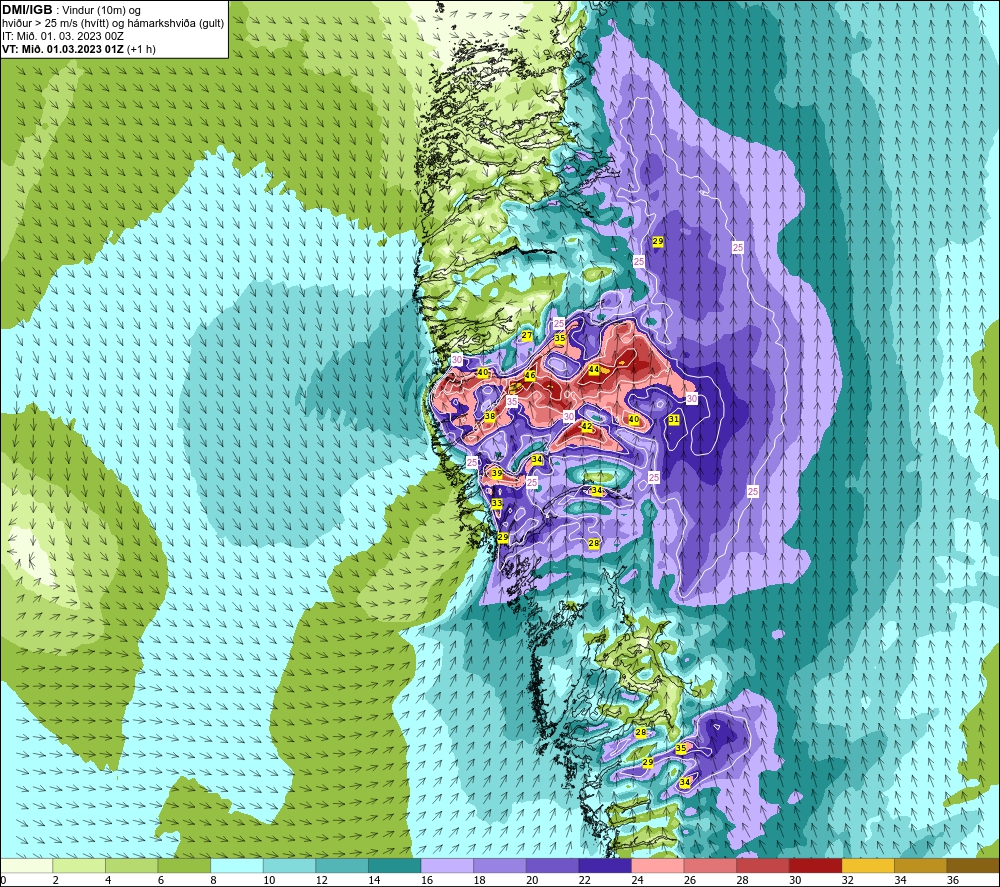
Task: Select the 8–10 m/s light cyan legend swatch
Action: pyautogui.click(x=237, y=865)
